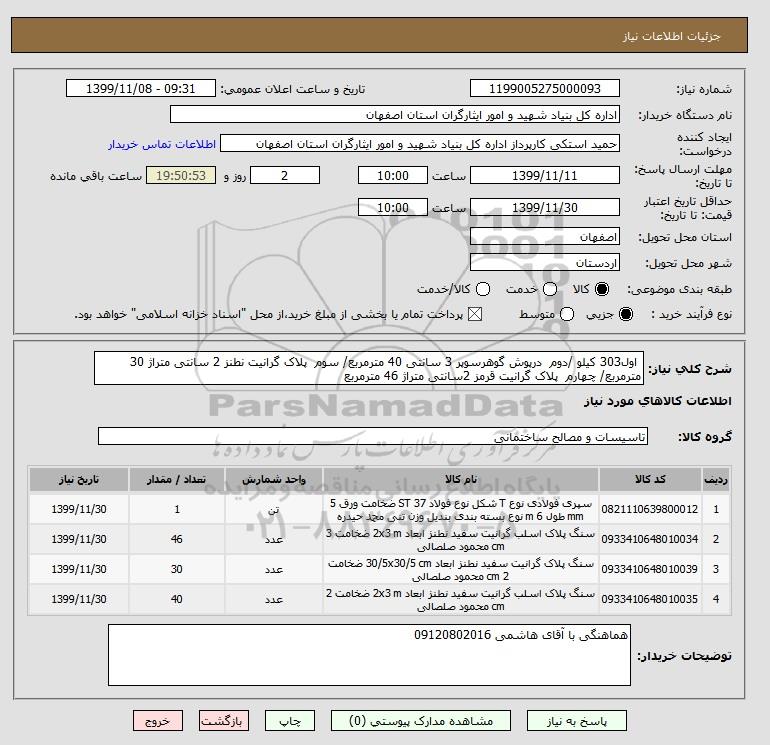Open buyer contact info link
Image resolution: width=770 pixels, height=745 pixels.
(162, 144)
